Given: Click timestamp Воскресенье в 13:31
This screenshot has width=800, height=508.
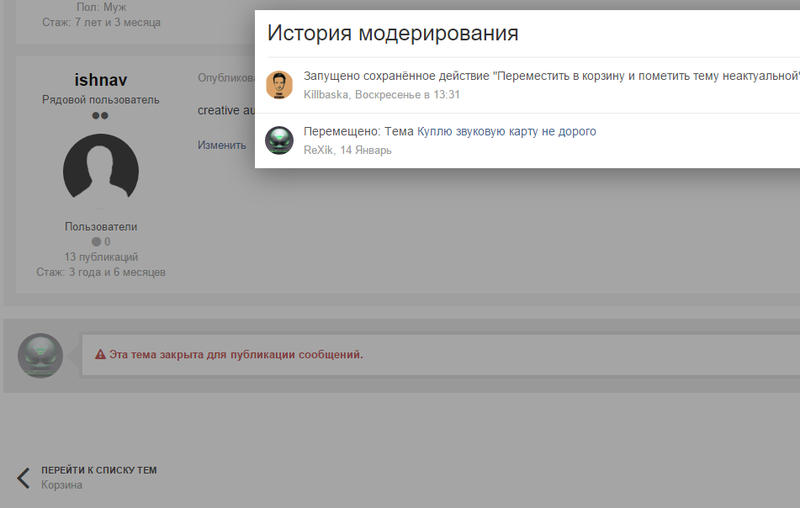Looking at the screenshot, I should click(407, 94).
